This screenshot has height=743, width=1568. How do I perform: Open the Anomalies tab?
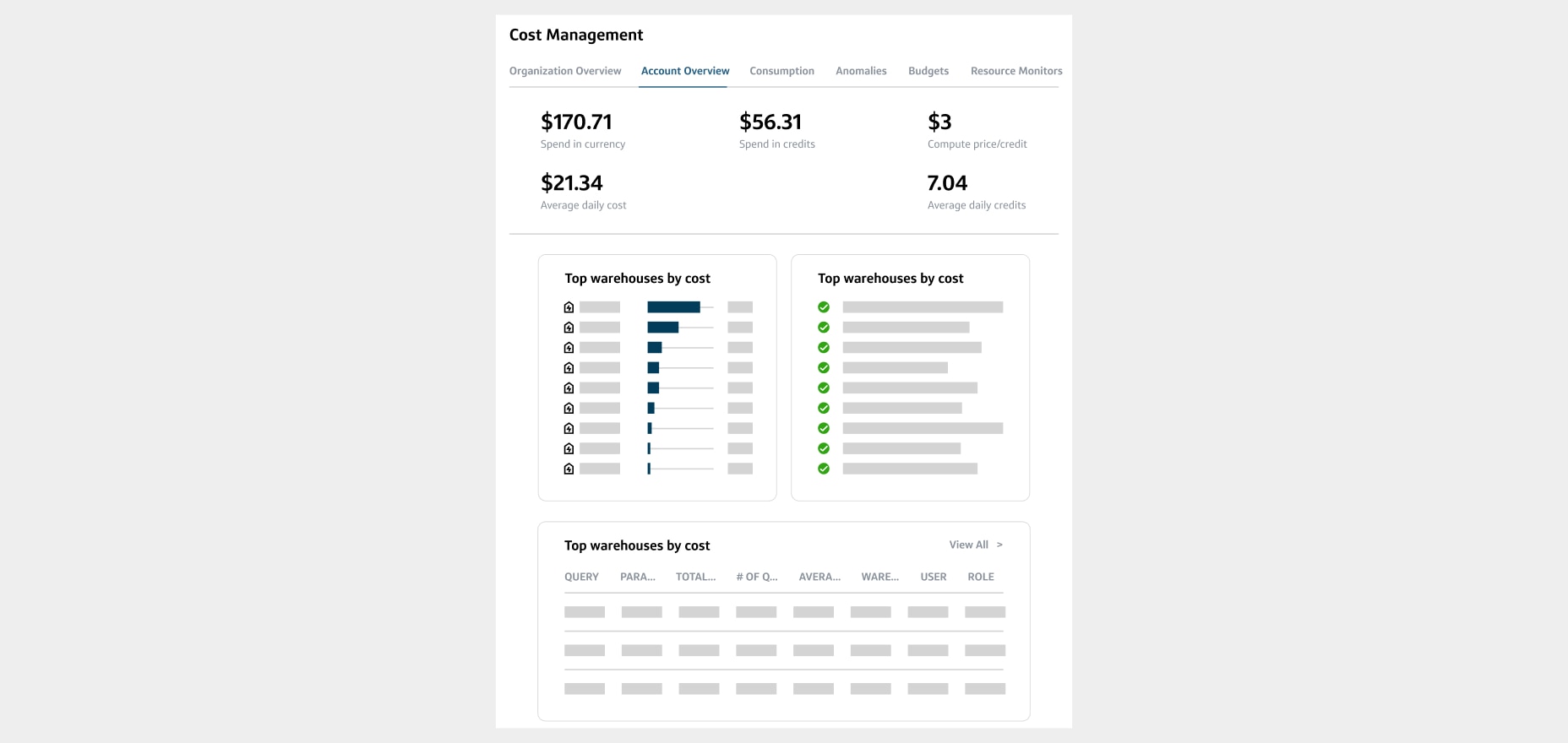[861, 71]
